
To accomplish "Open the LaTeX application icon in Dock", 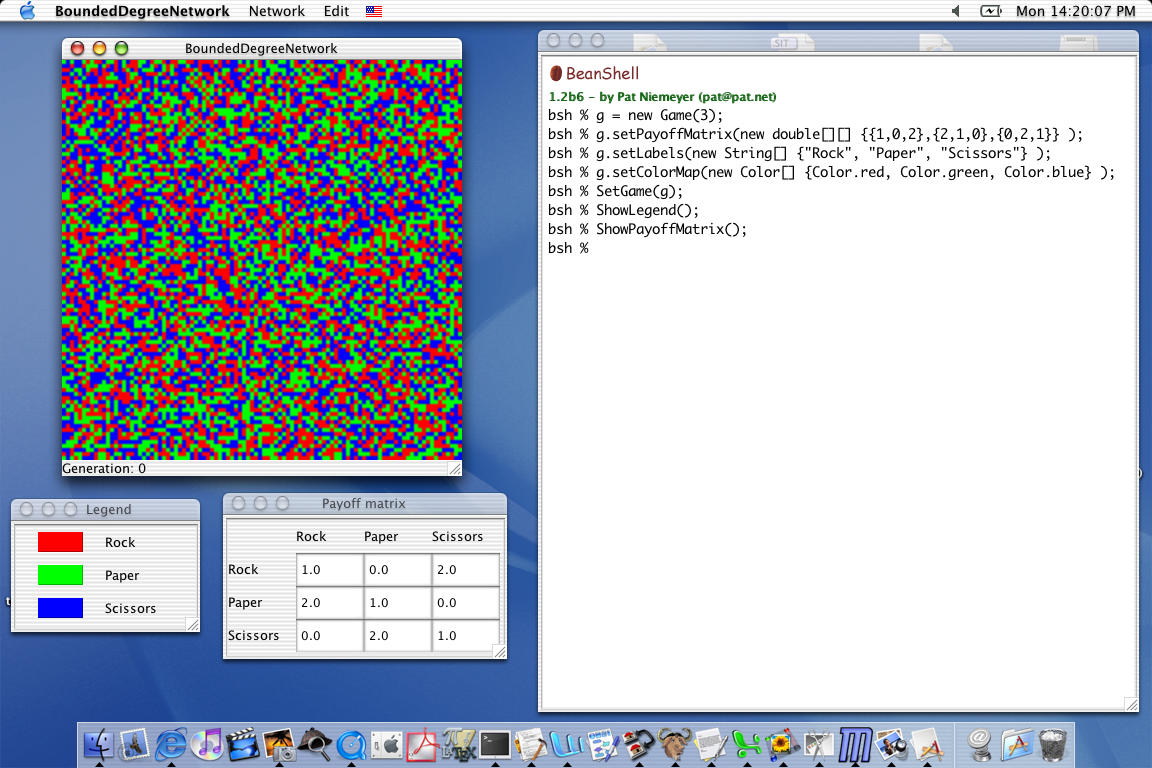I will click(459, 744).
